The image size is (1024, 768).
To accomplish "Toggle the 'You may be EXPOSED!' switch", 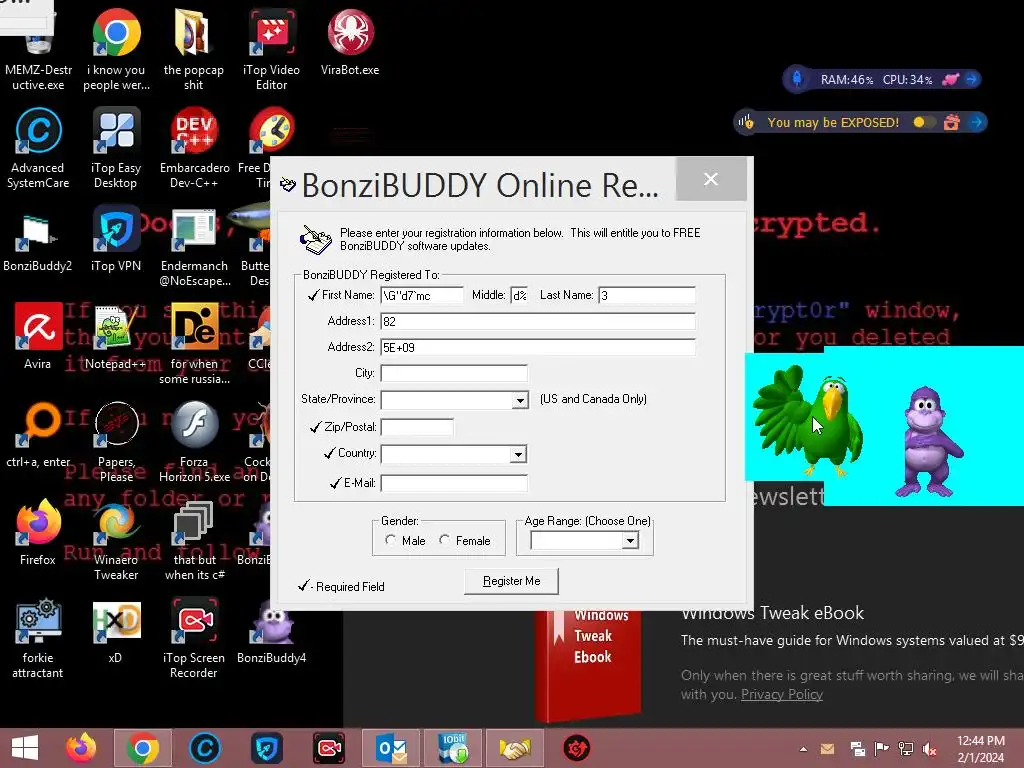I will pyautogui.click(x=923, y=122).
